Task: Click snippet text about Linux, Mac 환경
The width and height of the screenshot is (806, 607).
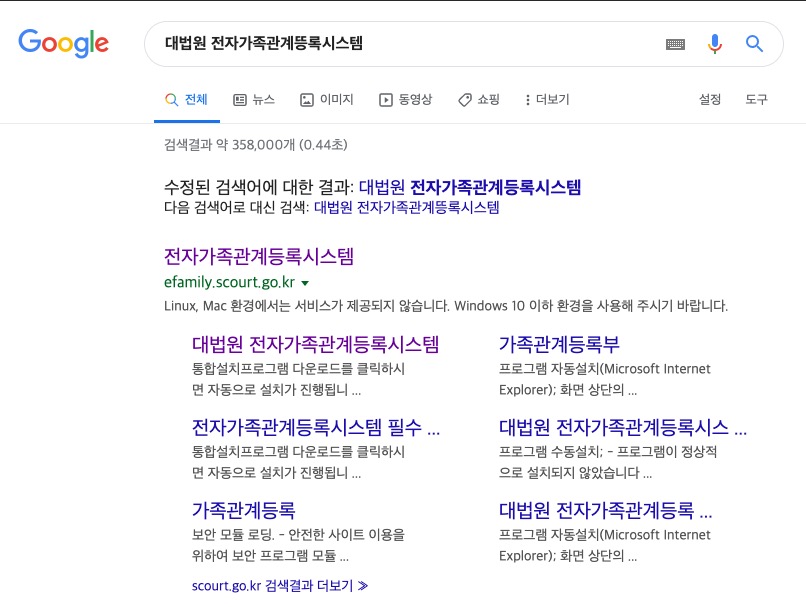Action: pos(446,306)
